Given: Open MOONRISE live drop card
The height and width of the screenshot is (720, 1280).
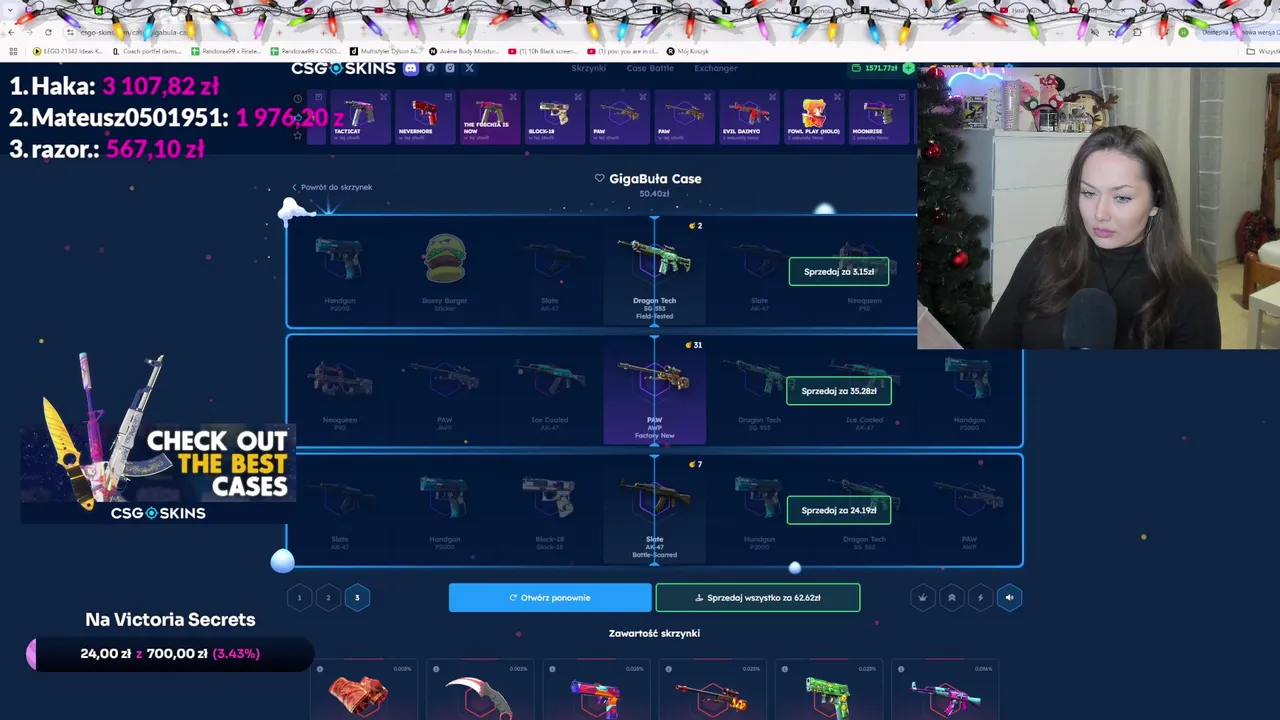Looking at the screenshot, I should (x=879, y=117).
